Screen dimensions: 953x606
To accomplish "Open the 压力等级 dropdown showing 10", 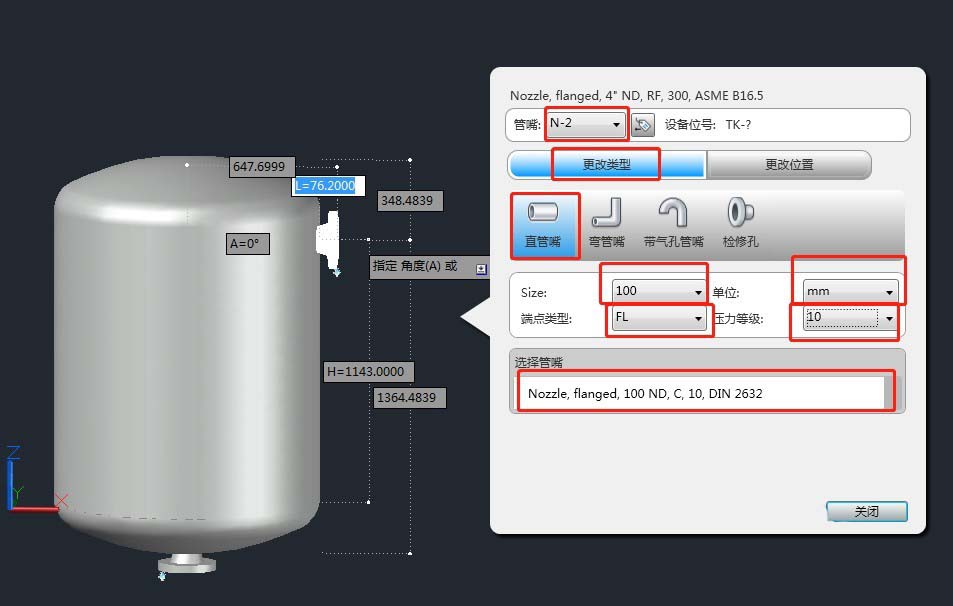I will [x=850, y=317].
